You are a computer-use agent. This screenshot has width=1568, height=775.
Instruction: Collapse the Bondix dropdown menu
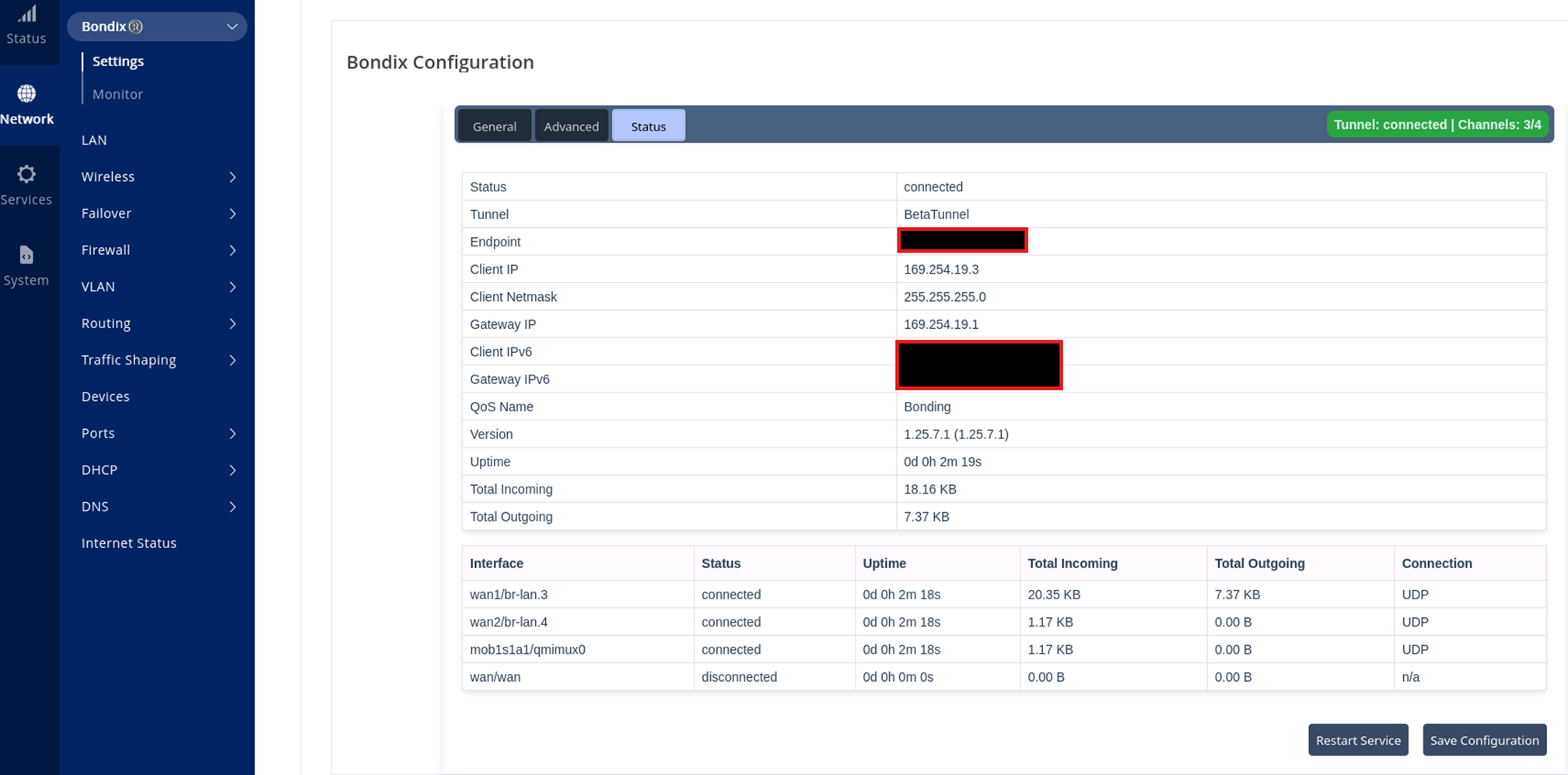[232, 26]
